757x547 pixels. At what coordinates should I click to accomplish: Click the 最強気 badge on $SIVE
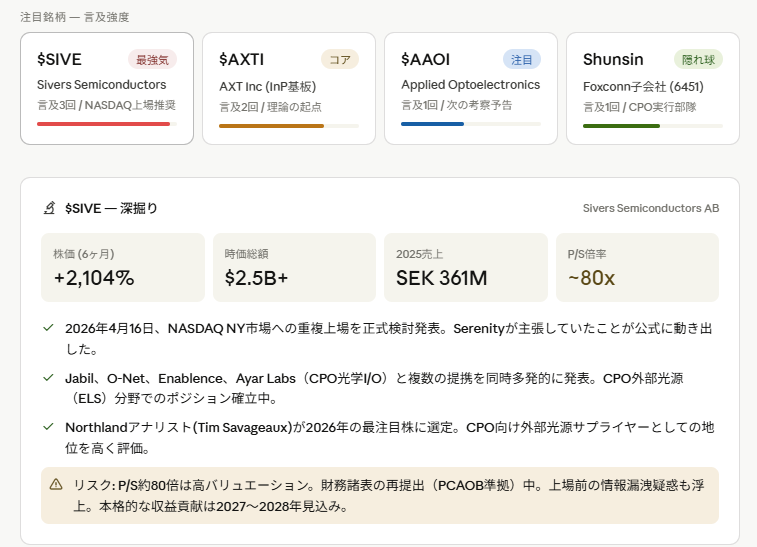[x=152, y=60]
